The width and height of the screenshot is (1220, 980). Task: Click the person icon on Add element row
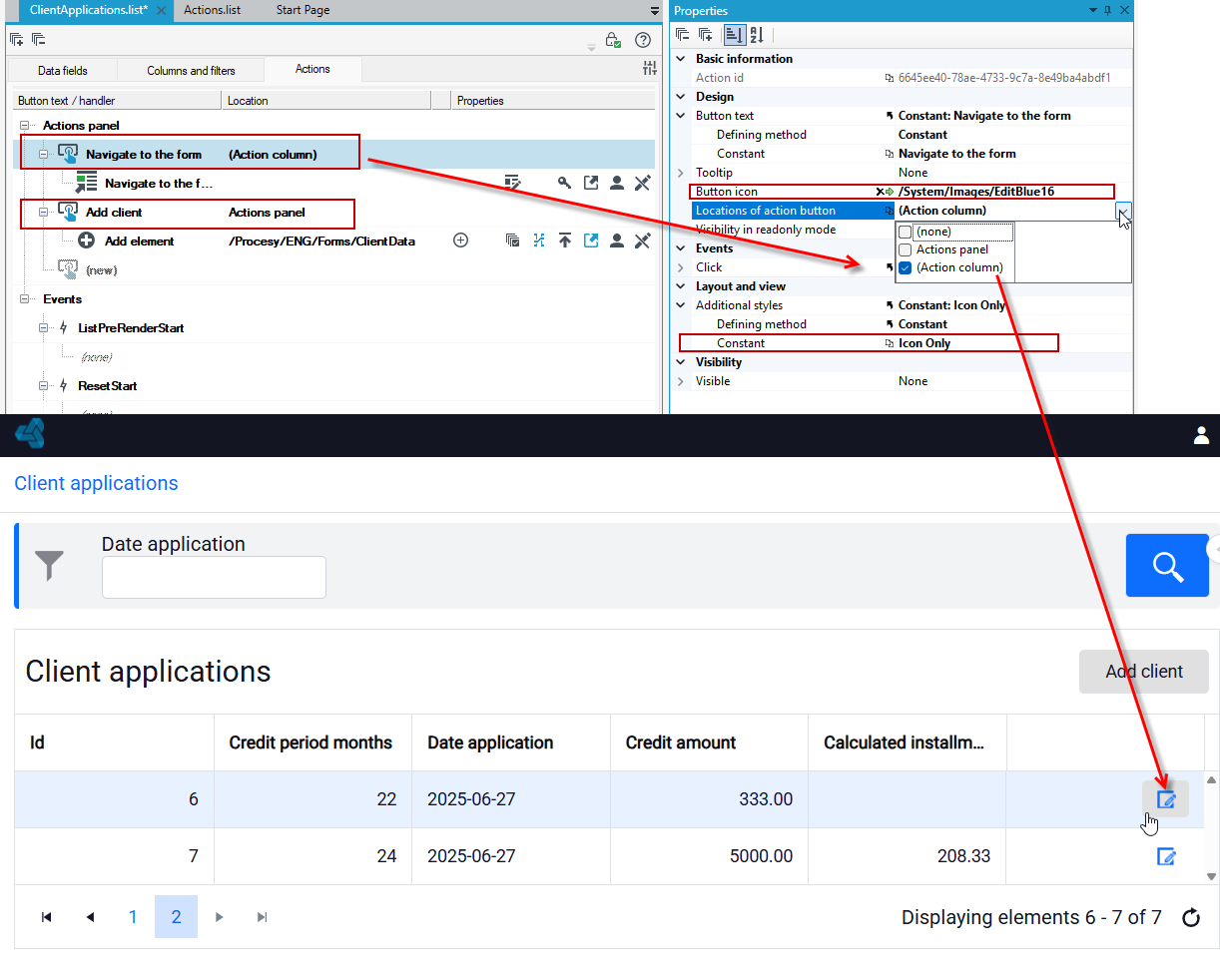(x=617, y=241)
